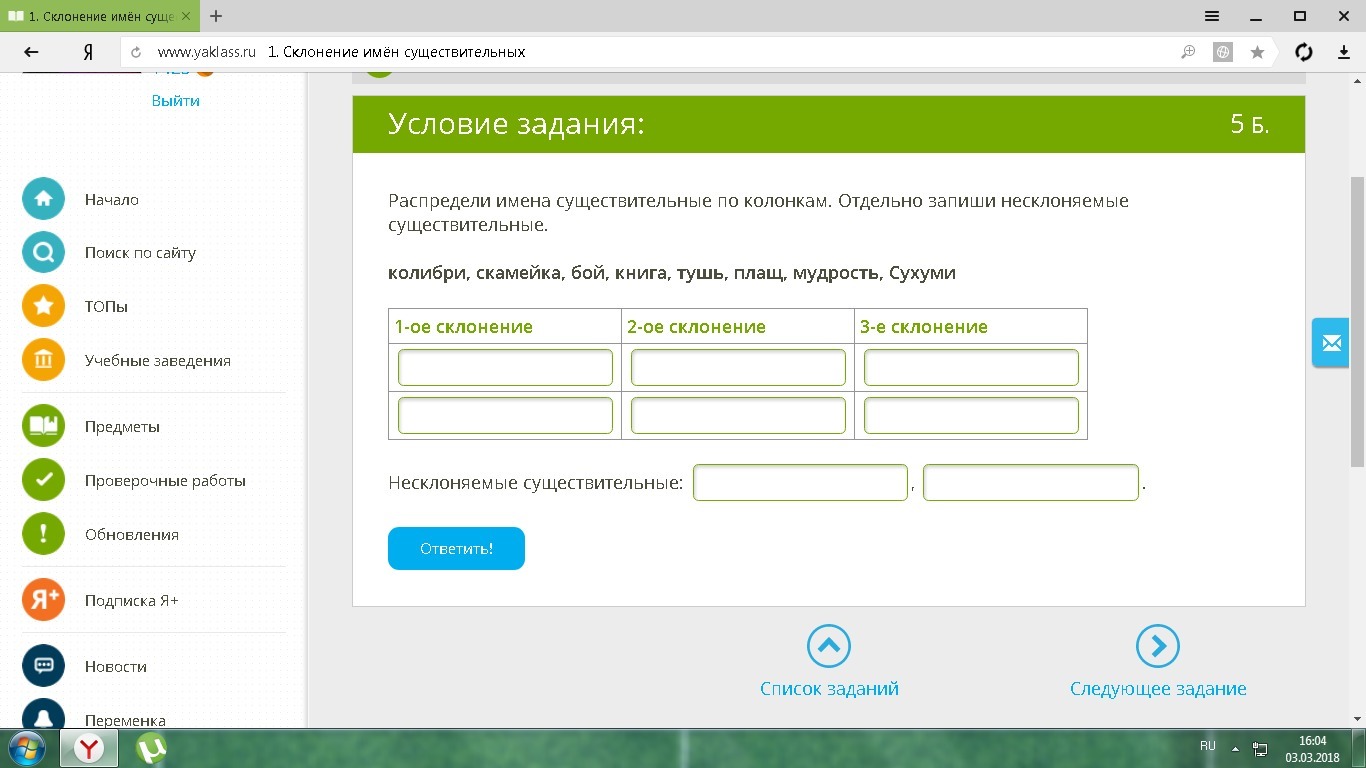The width and height of the screenshot is (1366, 768).
Task: Click the page zoom magnifier icon
Action: tap(1188, 52)
